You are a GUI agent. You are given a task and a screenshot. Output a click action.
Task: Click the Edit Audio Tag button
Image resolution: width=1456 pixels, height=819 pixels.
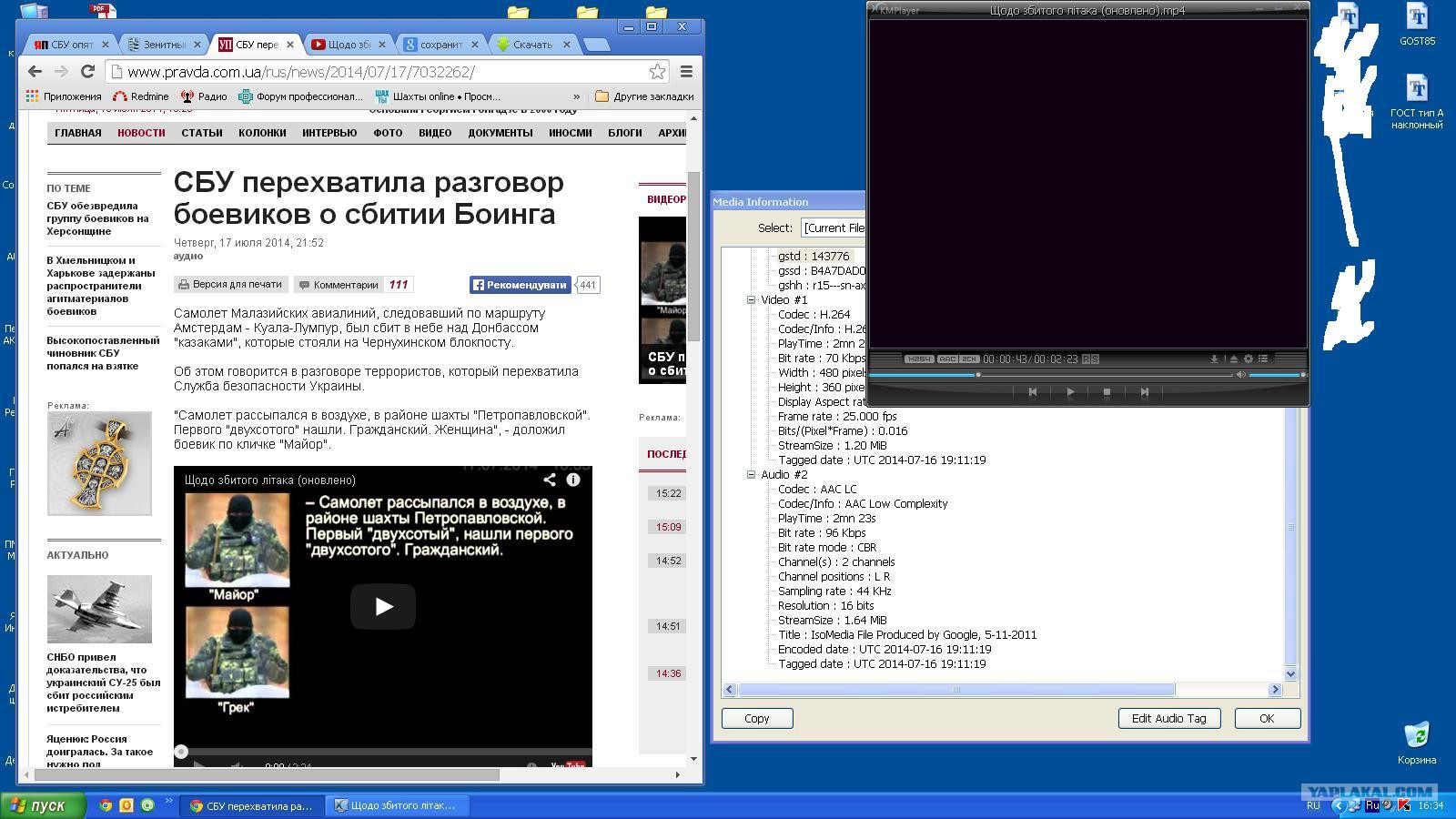(1168, 718)
